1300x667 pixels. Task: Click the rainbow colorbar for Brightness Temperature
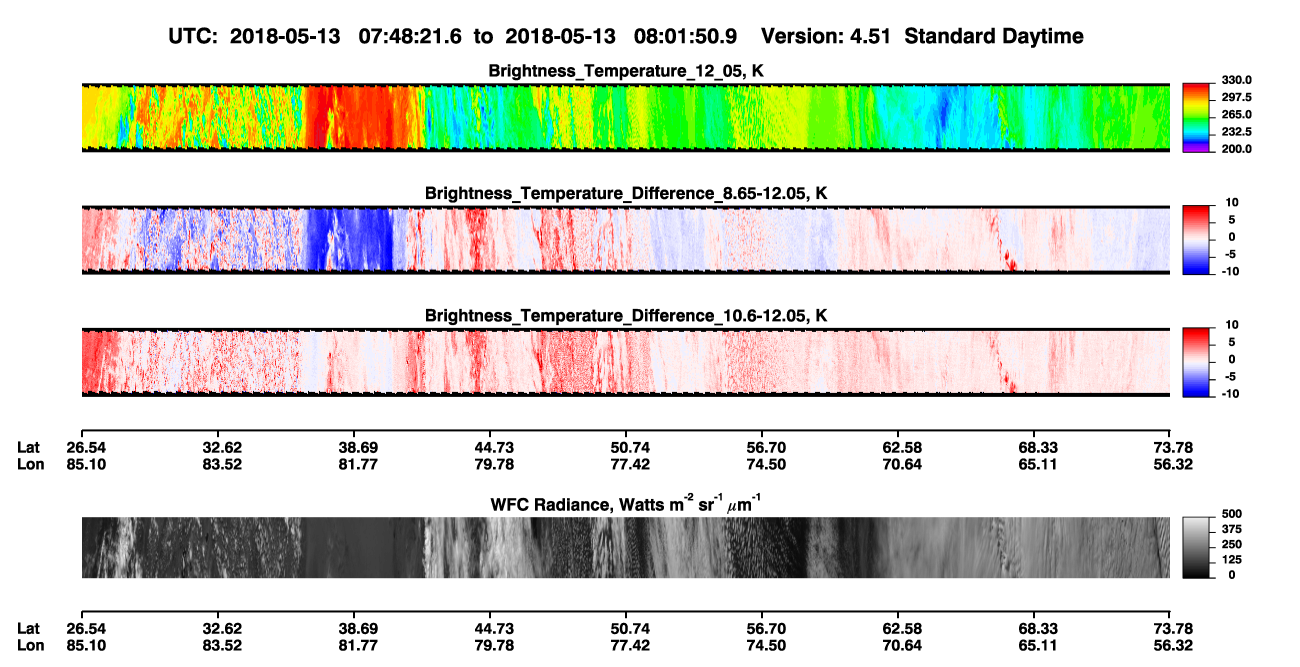pyautogui.click(x=1194, y=117)
